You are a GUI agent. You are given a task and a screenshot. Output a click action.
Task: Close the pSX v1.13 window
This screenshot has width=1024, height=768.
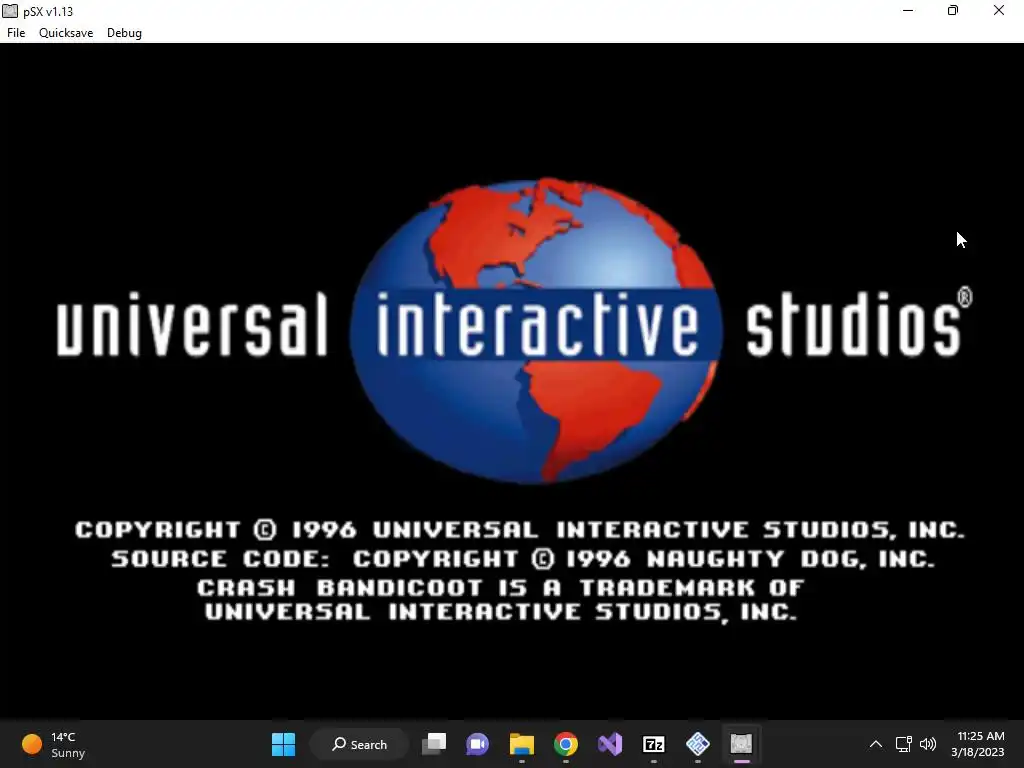[999, 10]
